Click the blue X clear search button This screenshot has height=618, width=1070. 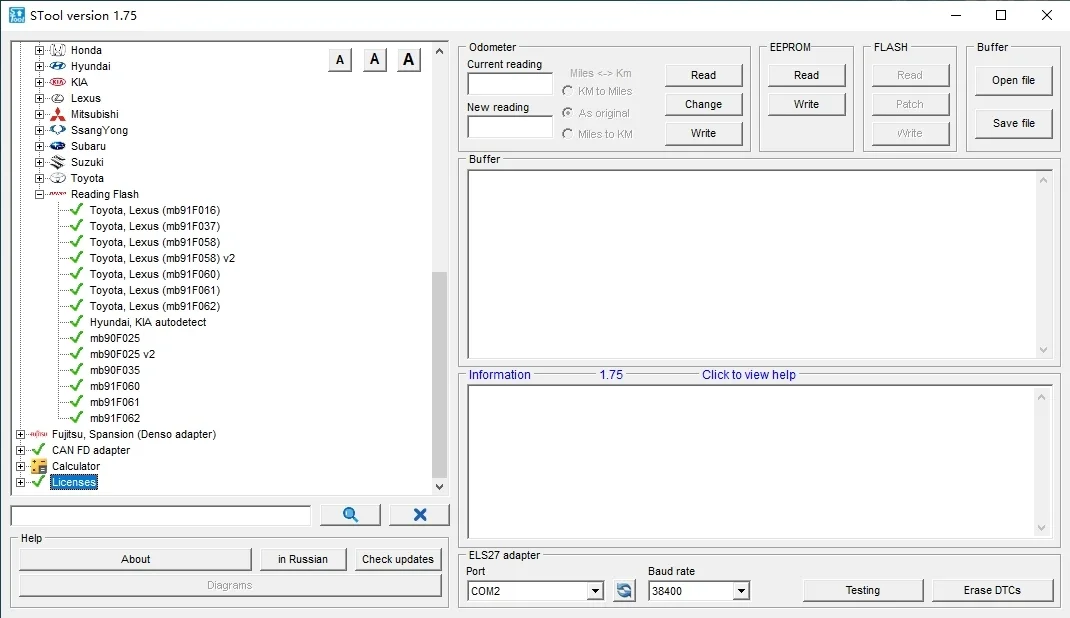coord(419,515)
